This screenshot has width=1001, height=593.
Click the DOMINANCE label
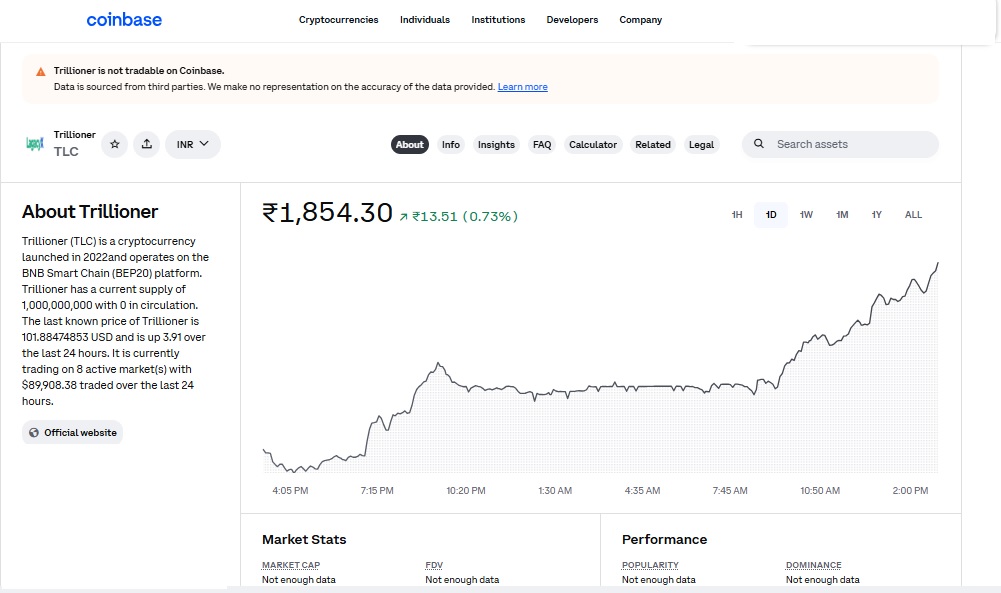coord(813,565)
